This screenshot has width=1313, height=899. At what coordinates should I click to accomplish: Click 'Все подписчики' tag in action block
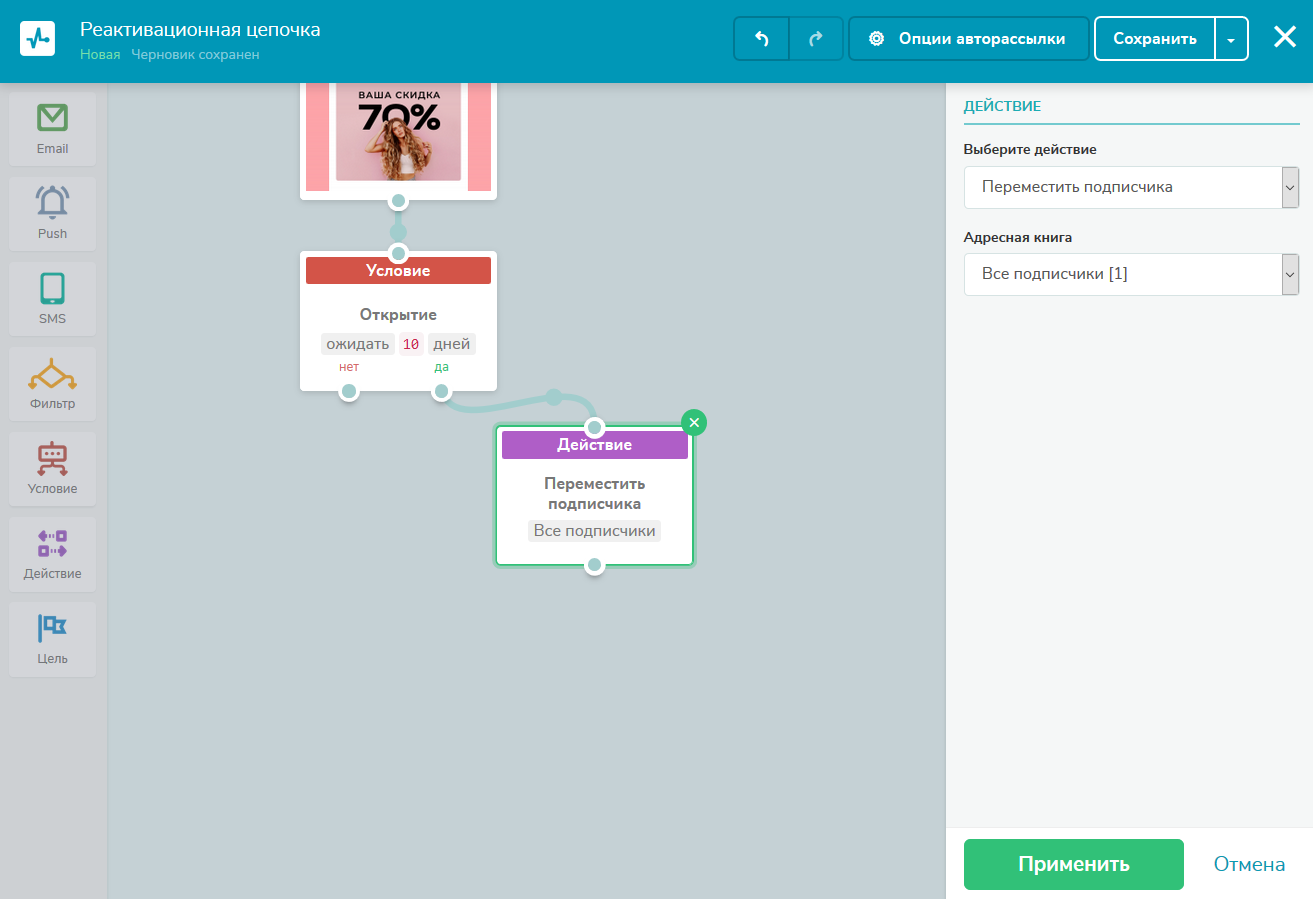click(x=595, y=531)
